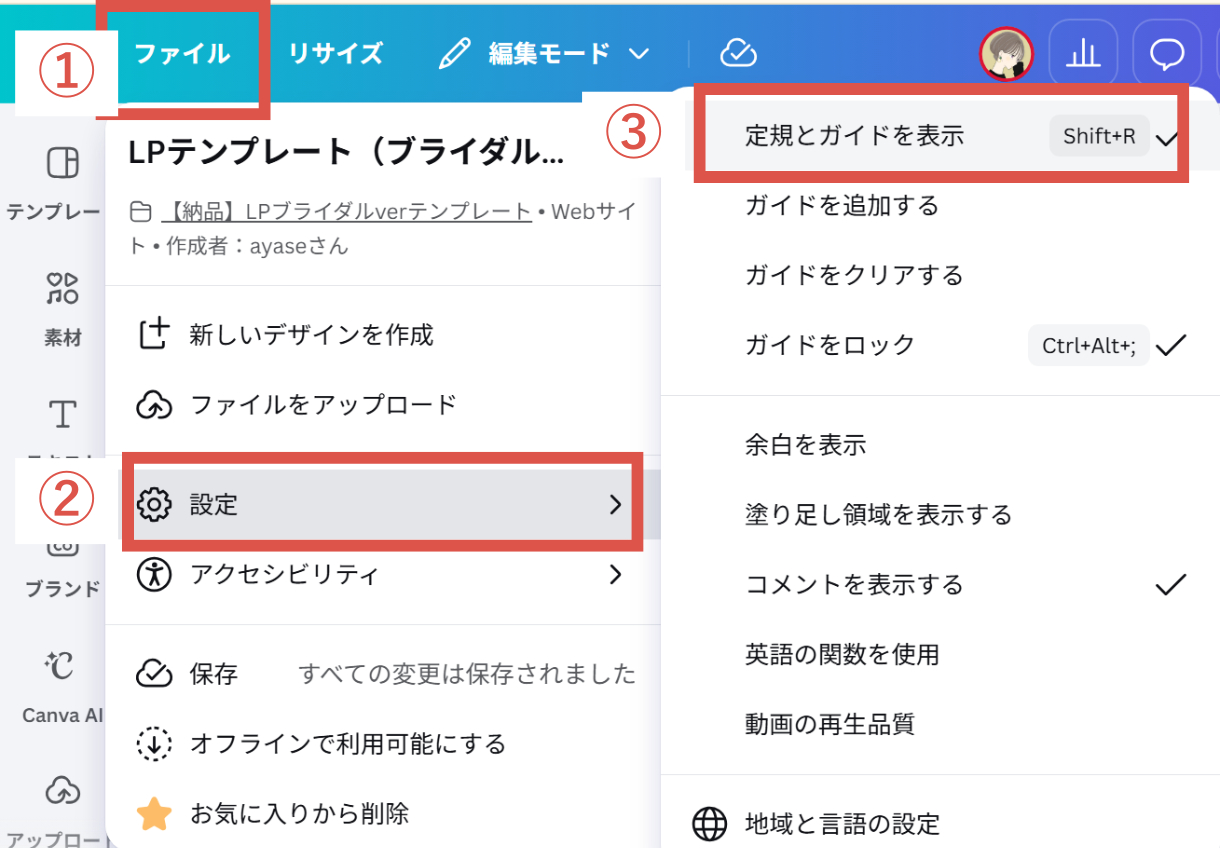Image resolution: width=1220 pixels, height=848 pixels.
Task: Click the star icon beside お気に入りから削除
Action: pos(154,814)
